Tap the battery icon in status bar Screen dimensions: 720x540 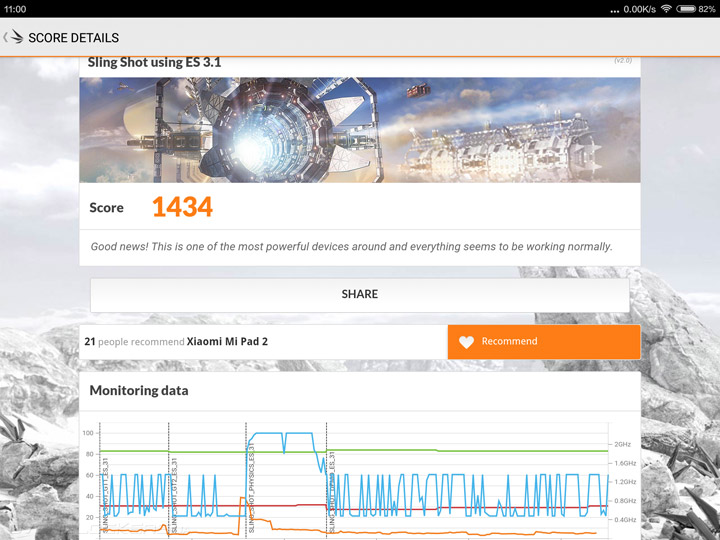pos(685,9)
